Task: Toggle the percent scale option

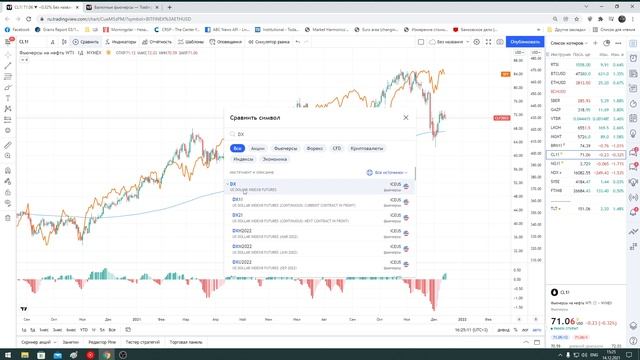Action: 516,330
